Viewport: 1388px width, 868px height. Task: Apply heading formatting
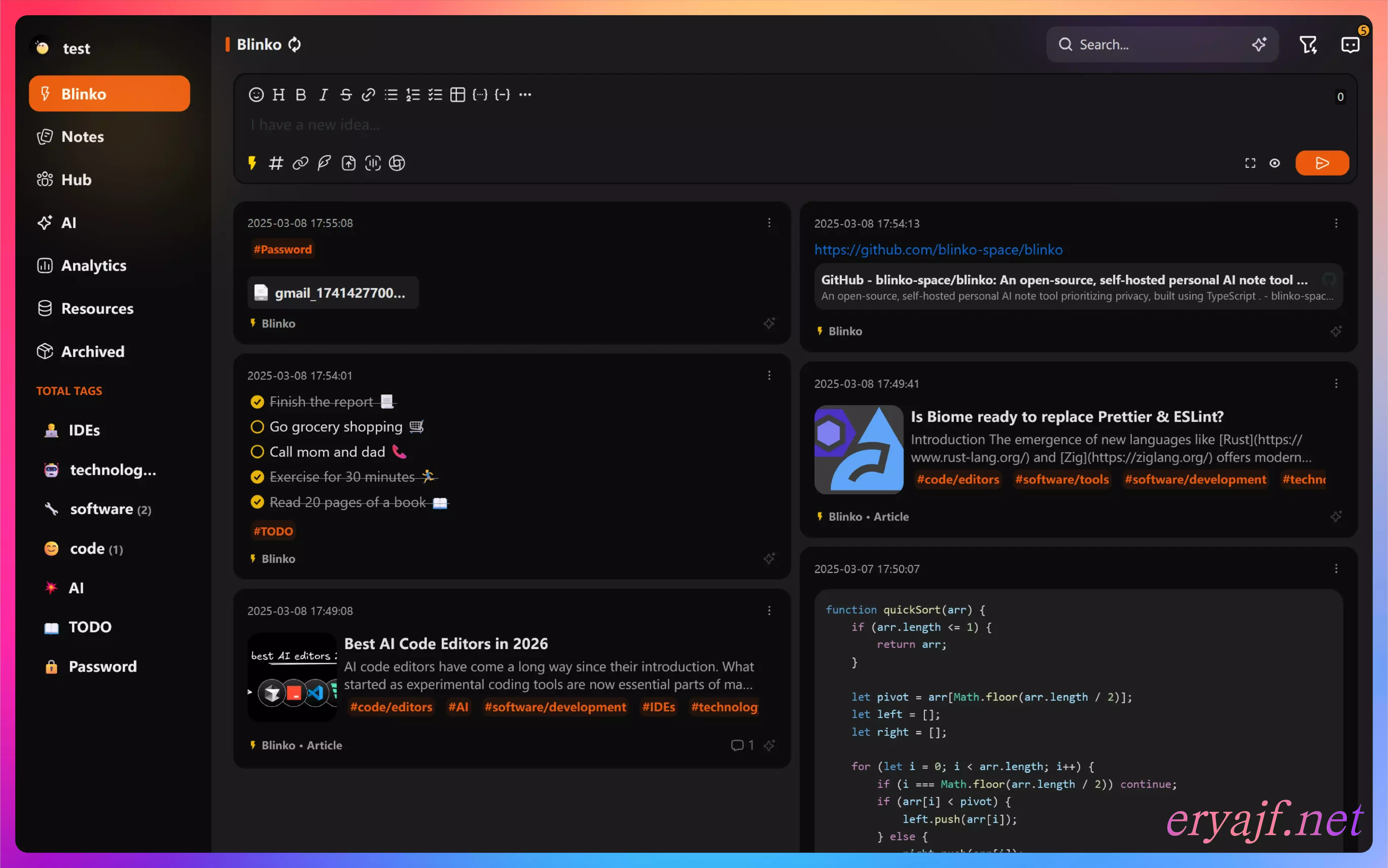coord(278,95)
